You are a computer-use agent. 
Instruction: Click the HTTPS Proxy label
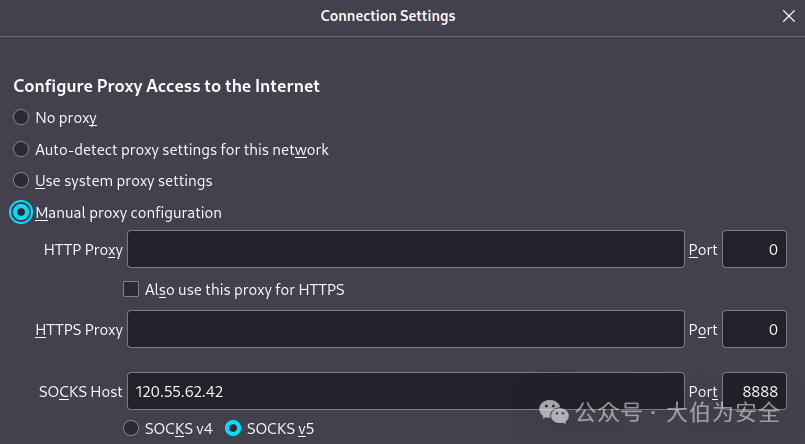point(79,329)
